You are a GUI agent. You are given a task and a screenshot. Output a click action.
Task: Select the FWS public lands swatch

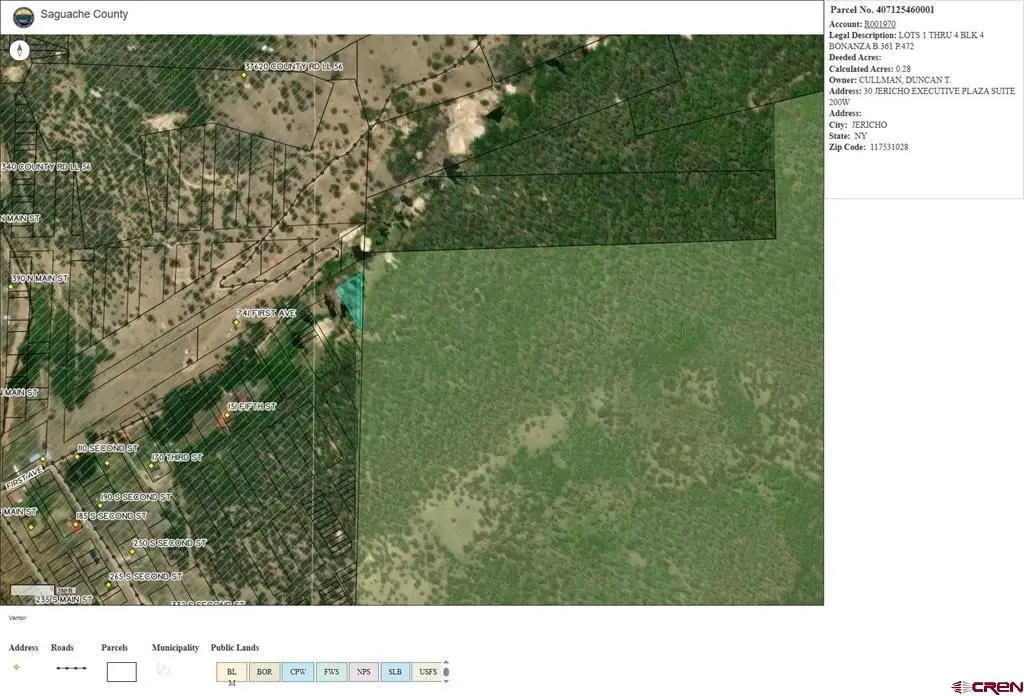(331, 672)
